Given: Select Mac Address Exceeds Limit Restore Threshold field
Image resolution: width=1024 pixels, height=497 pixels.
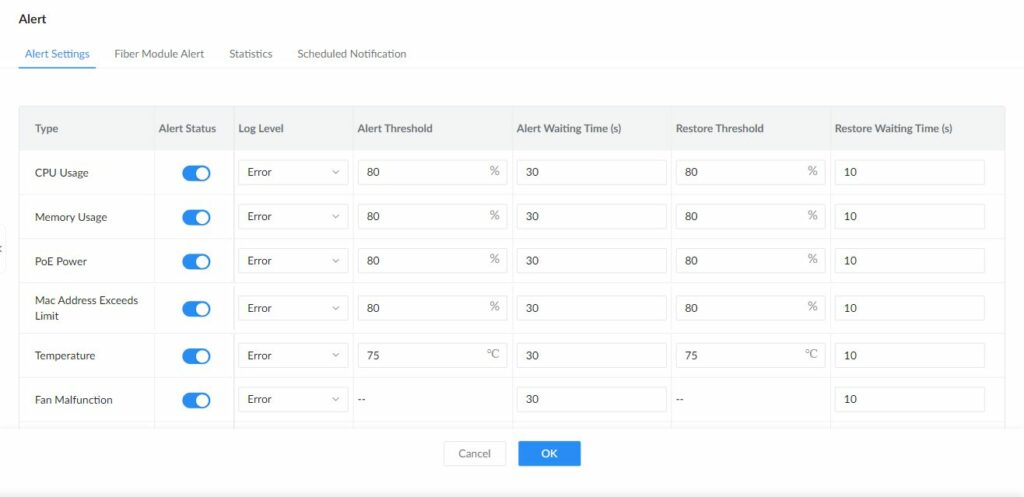Looking at the screenshot, I should click(x=750, y=308).
